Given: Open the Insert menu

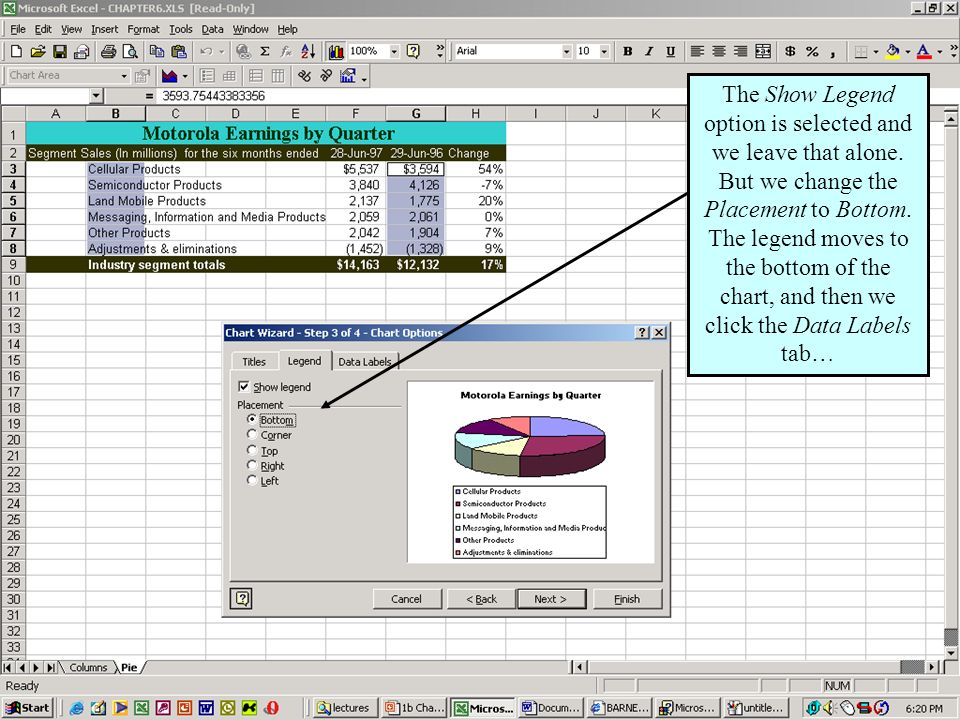Looking at the screenshot, I should [105, 29].
